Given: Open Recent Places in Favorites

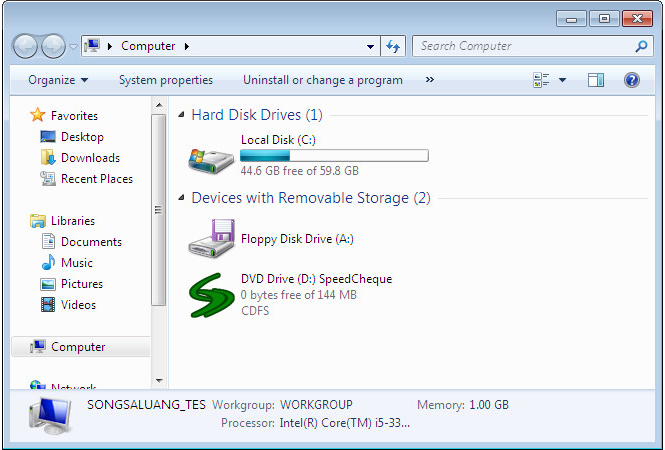Looking at the screenshot, I should click(97, 179).
